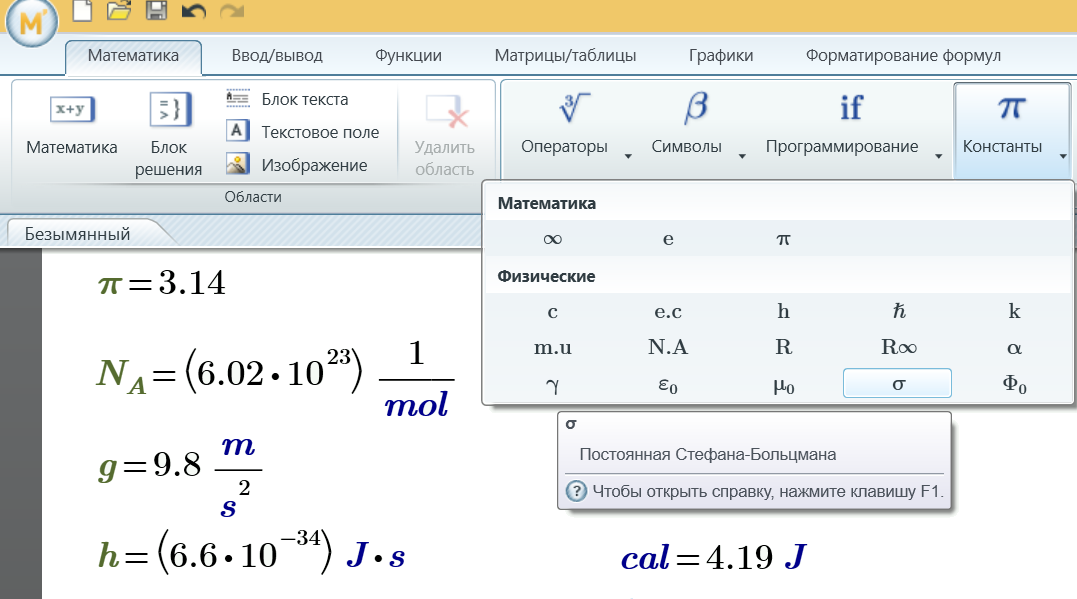
Task: Insert an Изображение image region
Action: [x=297, y=165]
